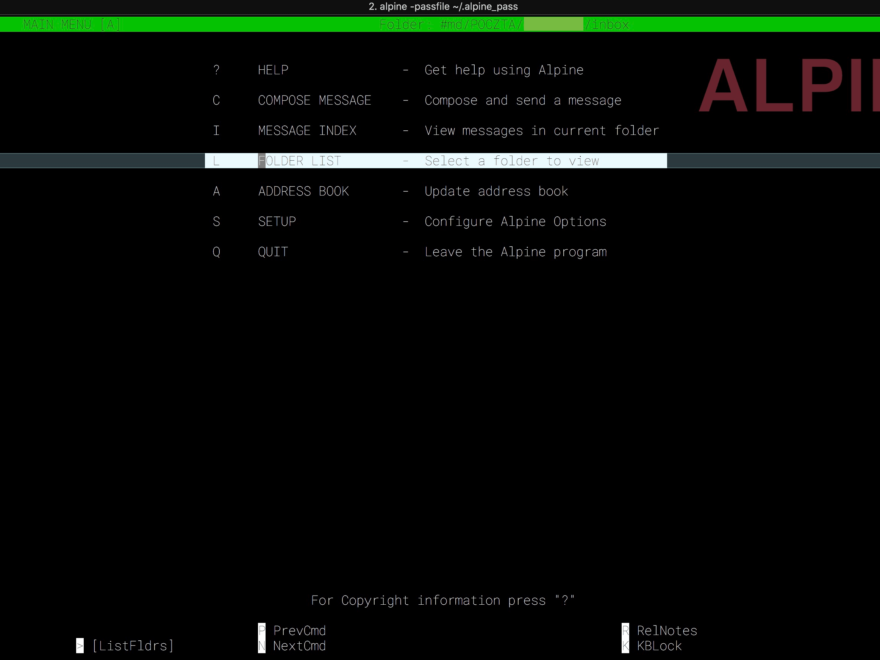Click 'Get help using Alpine' description
This screenshot has width=880, height=660.
503,70
